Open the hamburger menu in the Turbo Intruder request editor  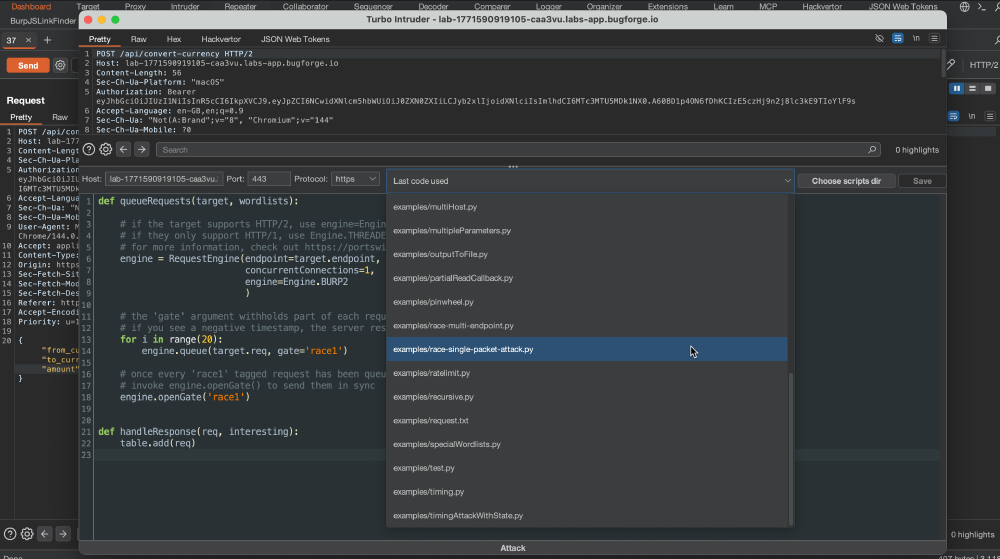pos(934,39)
